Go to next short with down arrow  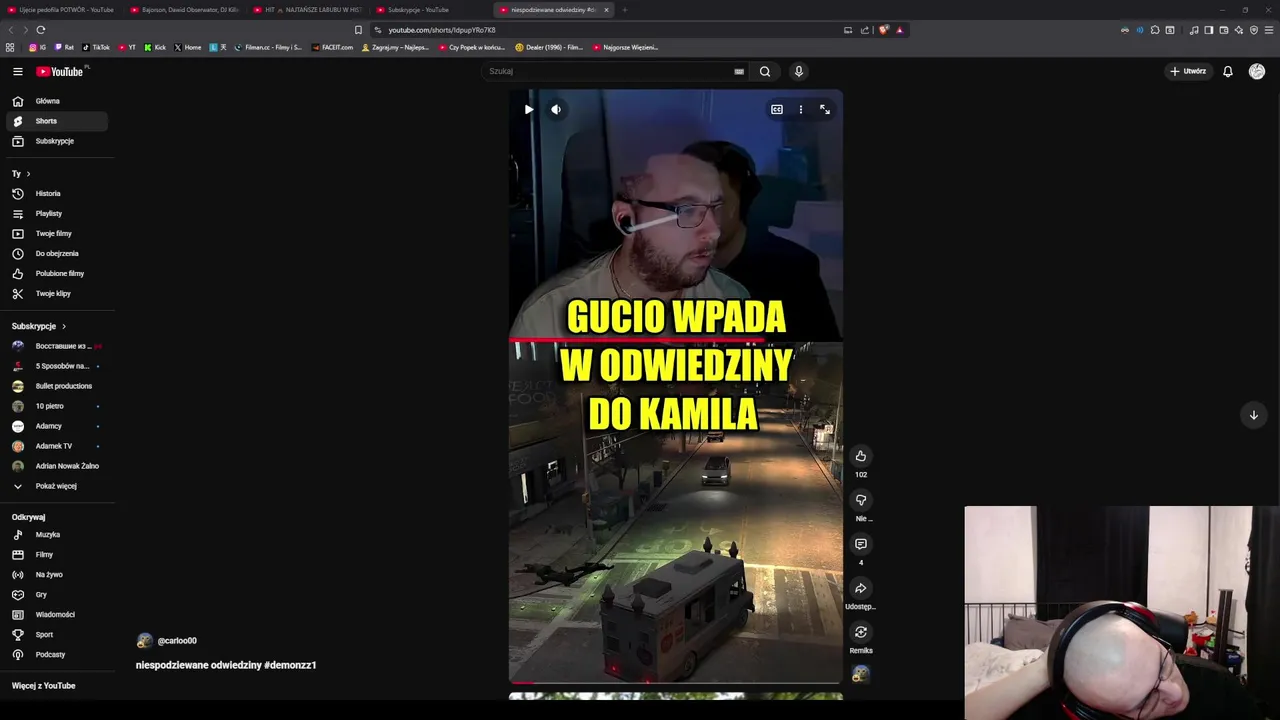[x=1253, y=415]
